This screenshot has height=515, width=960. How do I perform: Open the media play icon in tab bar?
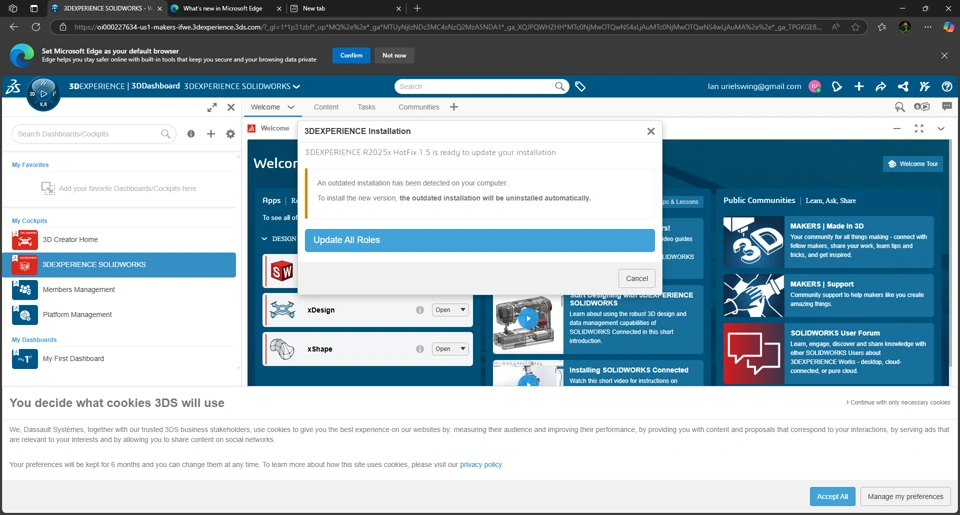click(921, 107)
